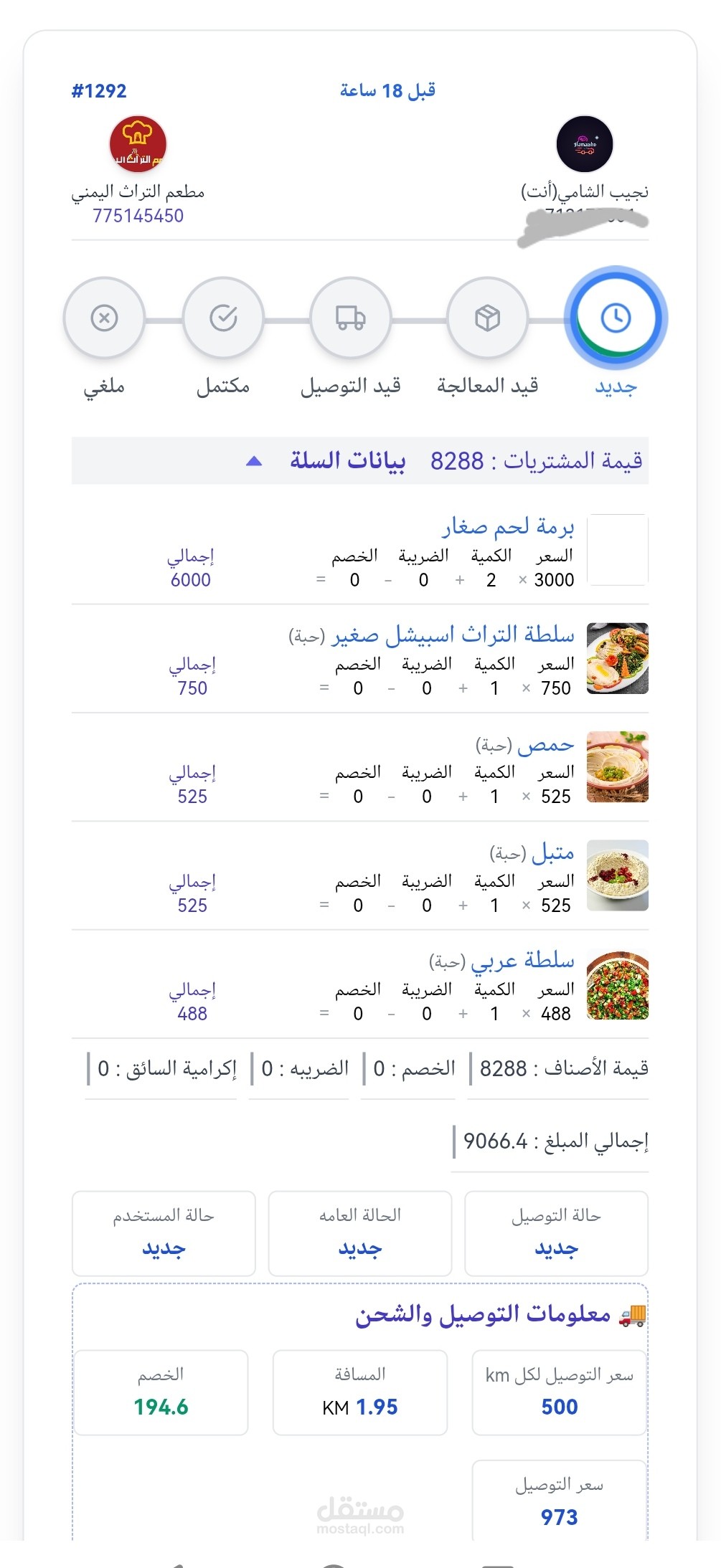The width and height of the screenshot is (721, 1568).
Task: Open the customer profile avatar
Action: (584, 144)
